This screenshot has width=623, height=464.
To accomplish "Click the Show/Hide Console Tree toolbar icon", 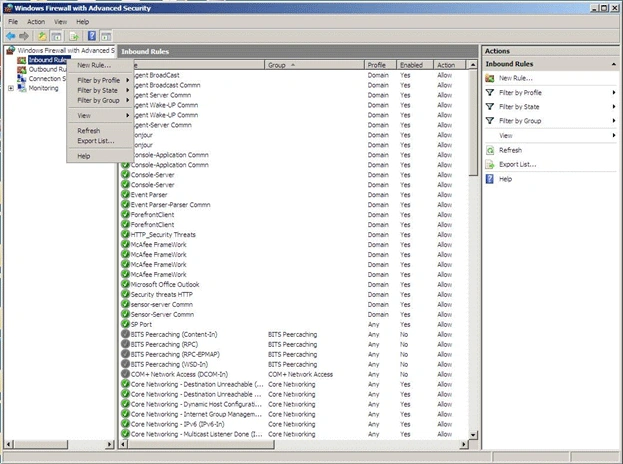I will tap(56, 37).
